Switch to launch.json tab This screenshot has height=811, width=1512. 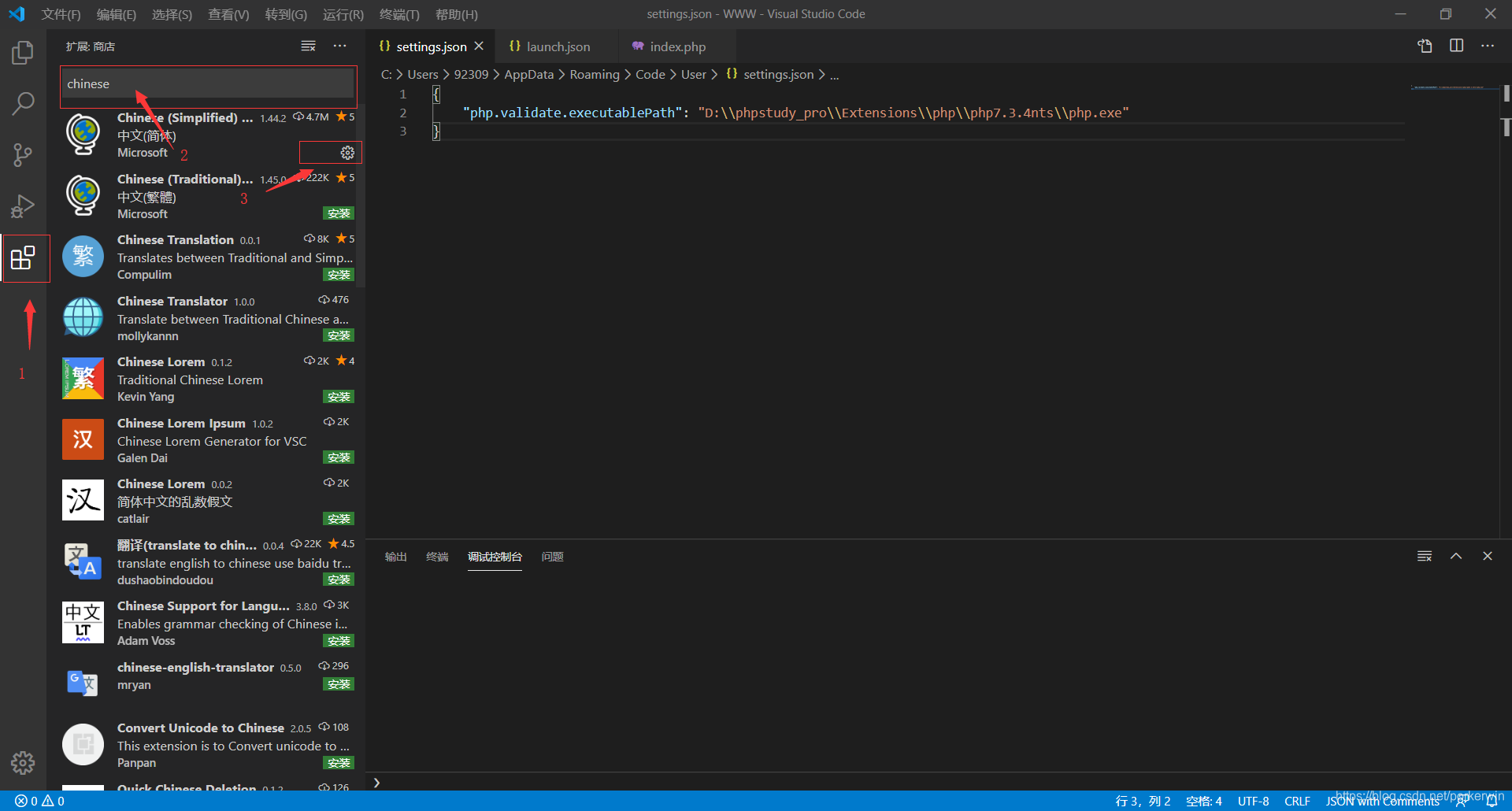pyautogui.click(x=558, y=46)
